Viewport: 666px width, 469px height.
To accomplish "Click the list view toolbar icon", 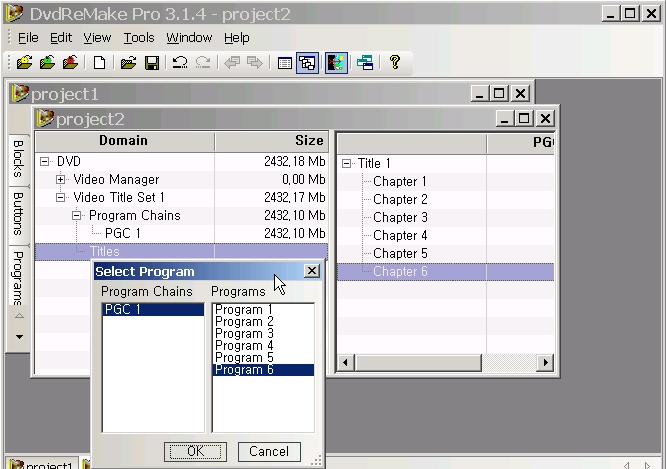I will tap(284, 63).
